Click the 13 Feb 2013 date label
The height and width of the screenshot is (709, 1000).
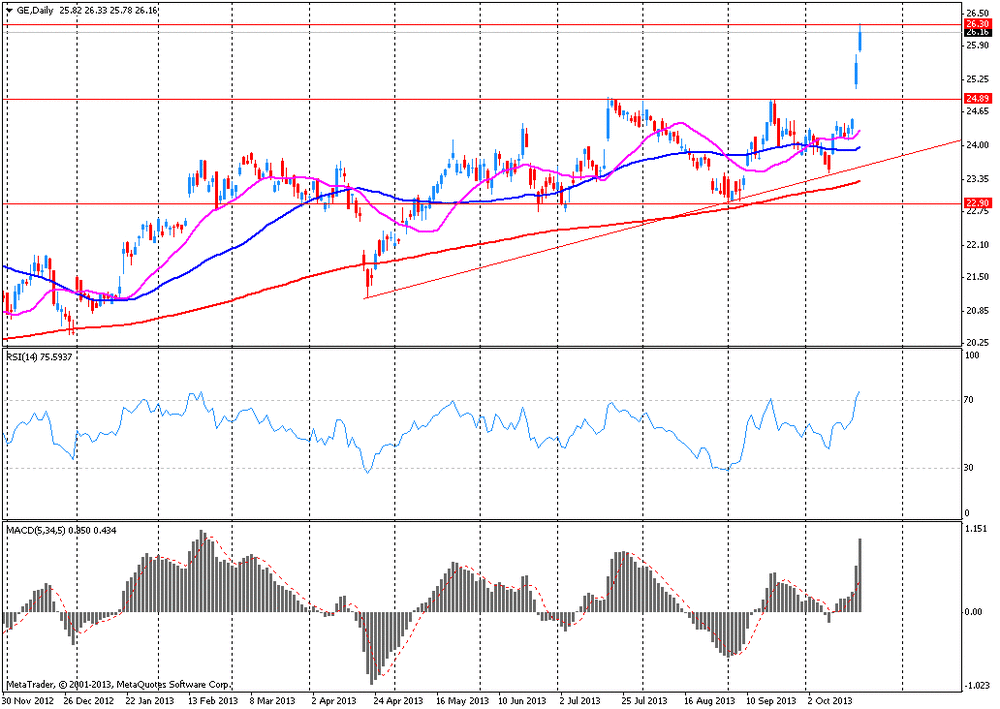click(x=212, y=701)
